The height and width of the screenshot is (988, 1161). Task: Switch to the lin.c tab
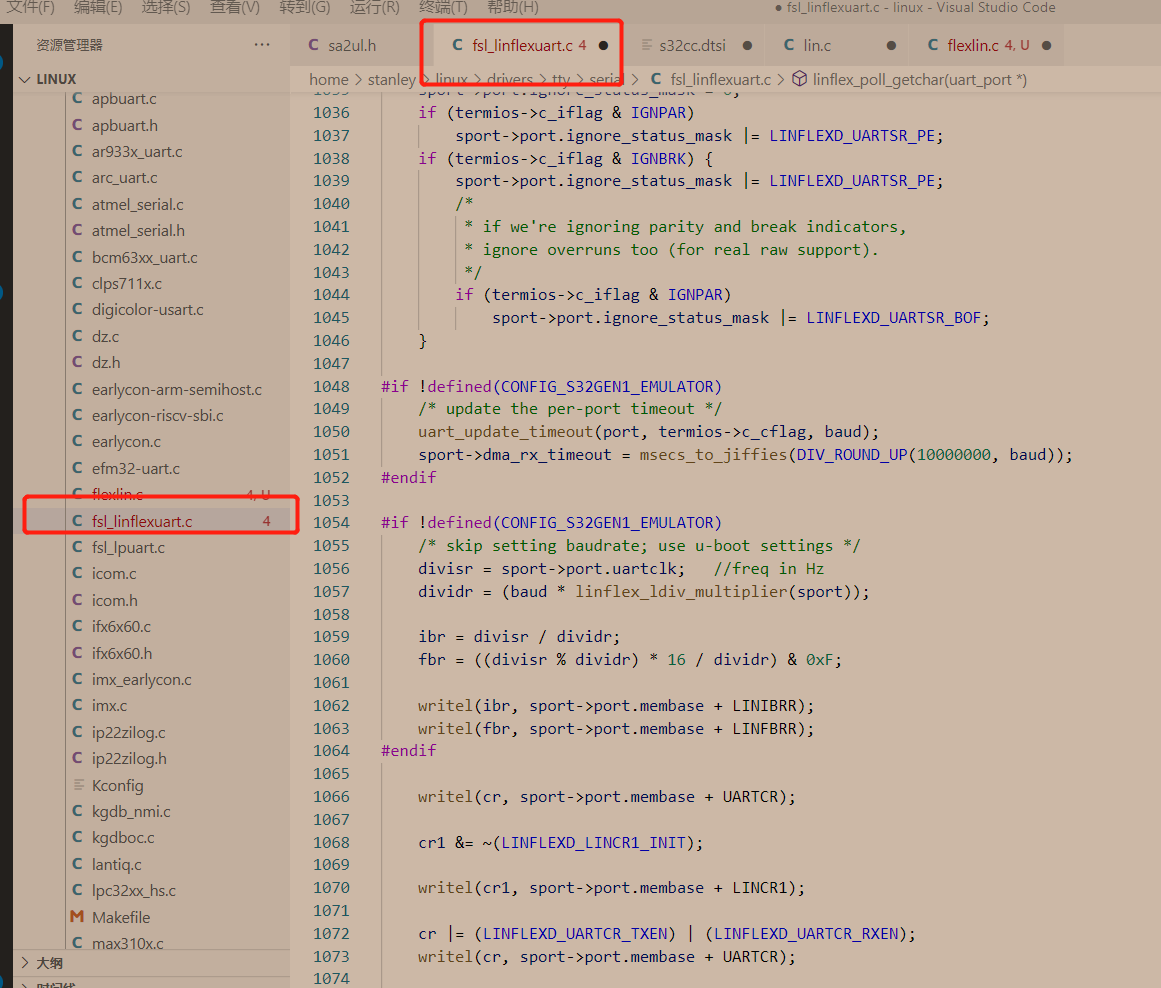tap(818, 45)
